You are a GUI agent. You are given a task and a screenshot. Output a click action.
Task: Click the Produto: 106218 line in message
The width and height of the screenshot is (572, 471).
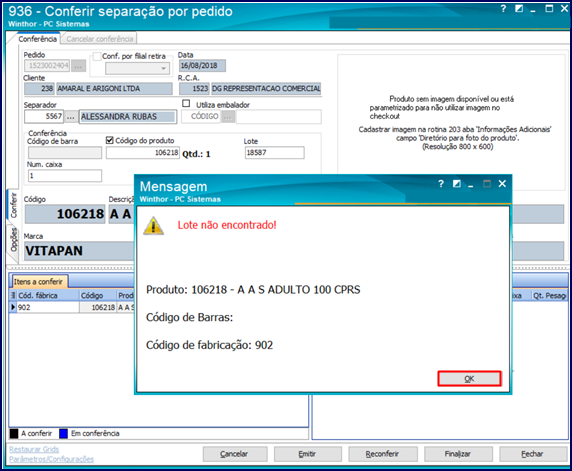pos(253,290)
